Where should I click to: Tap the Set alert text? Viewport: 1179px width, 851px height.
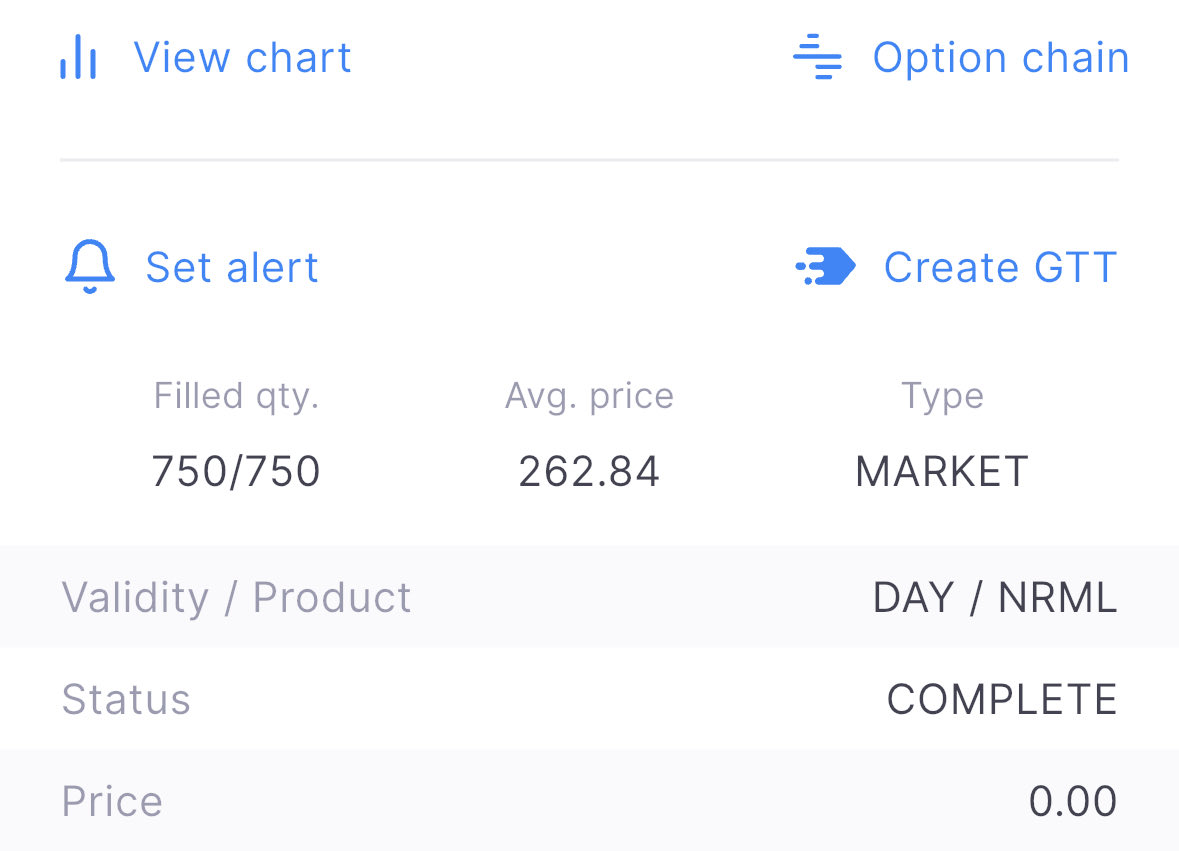tap(232, 268)
